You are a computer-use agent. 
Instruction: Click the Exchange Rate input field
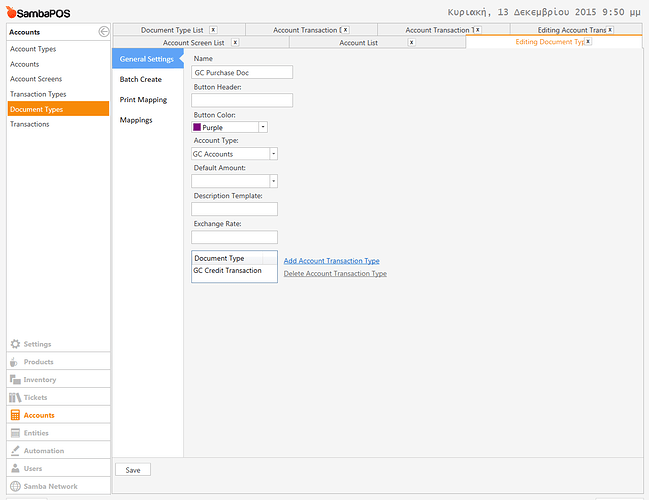point(234,237)
